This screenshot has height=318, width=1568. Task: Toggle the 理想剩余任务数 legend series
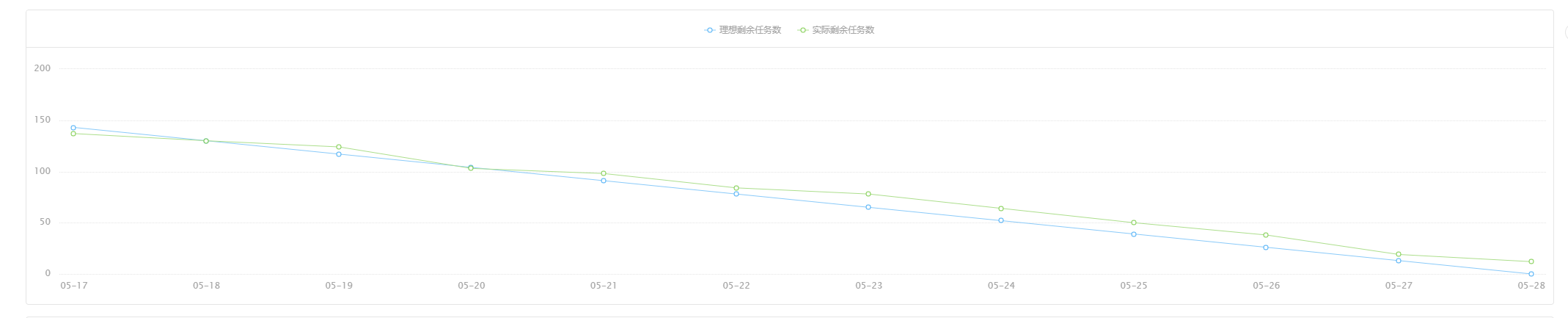(743, 30)
